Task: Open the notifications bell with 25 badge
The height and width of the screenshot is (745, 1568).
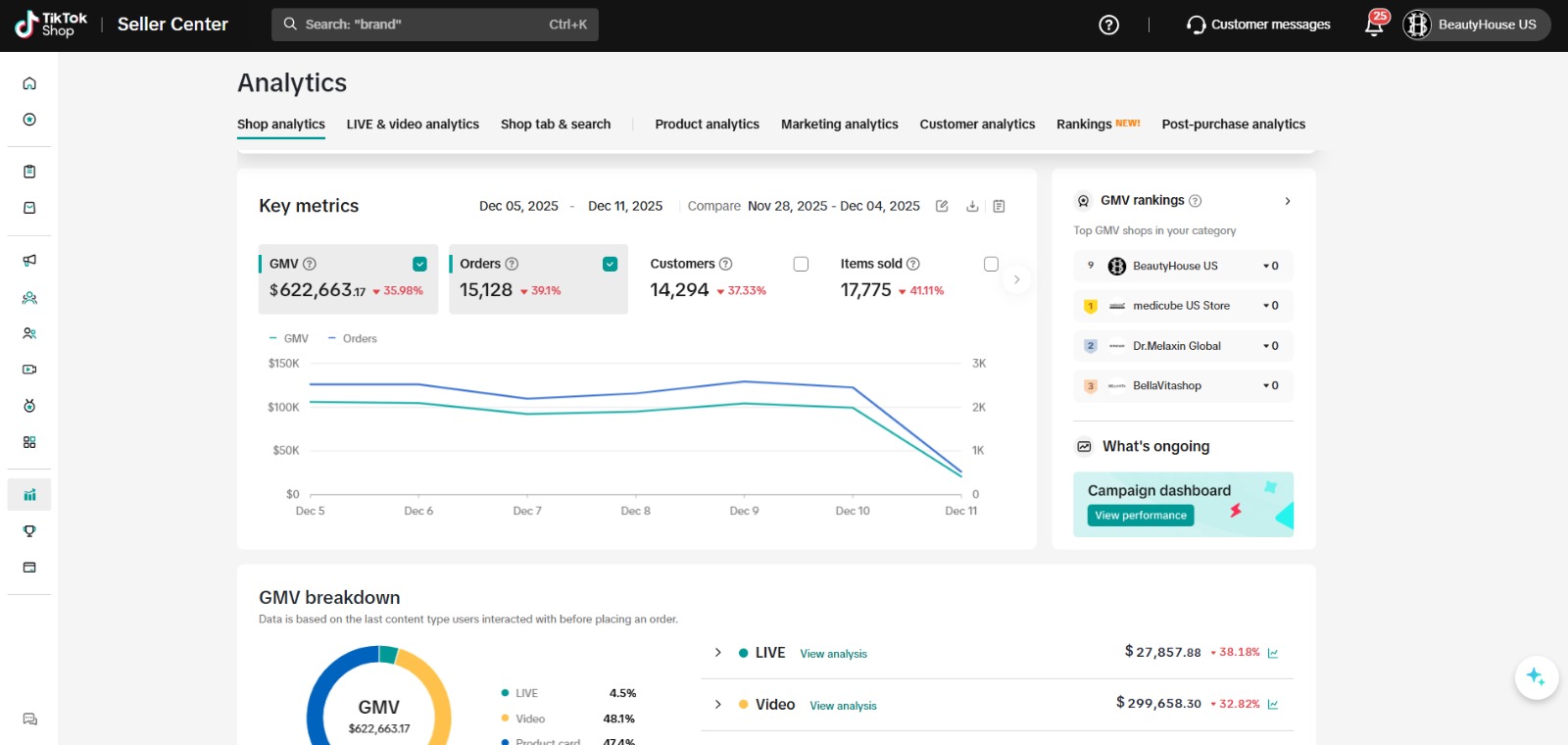Action: click(1375, 24)
